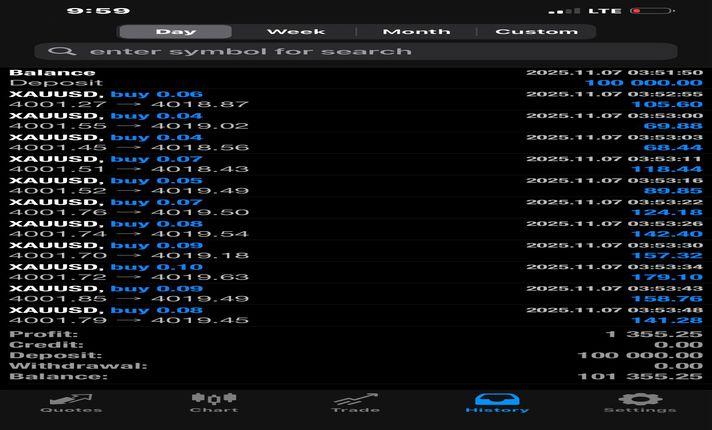Tap the profit value 179.10
This screenshot has height=430, width=712.
pyautogui.click(x=667, y=277)
